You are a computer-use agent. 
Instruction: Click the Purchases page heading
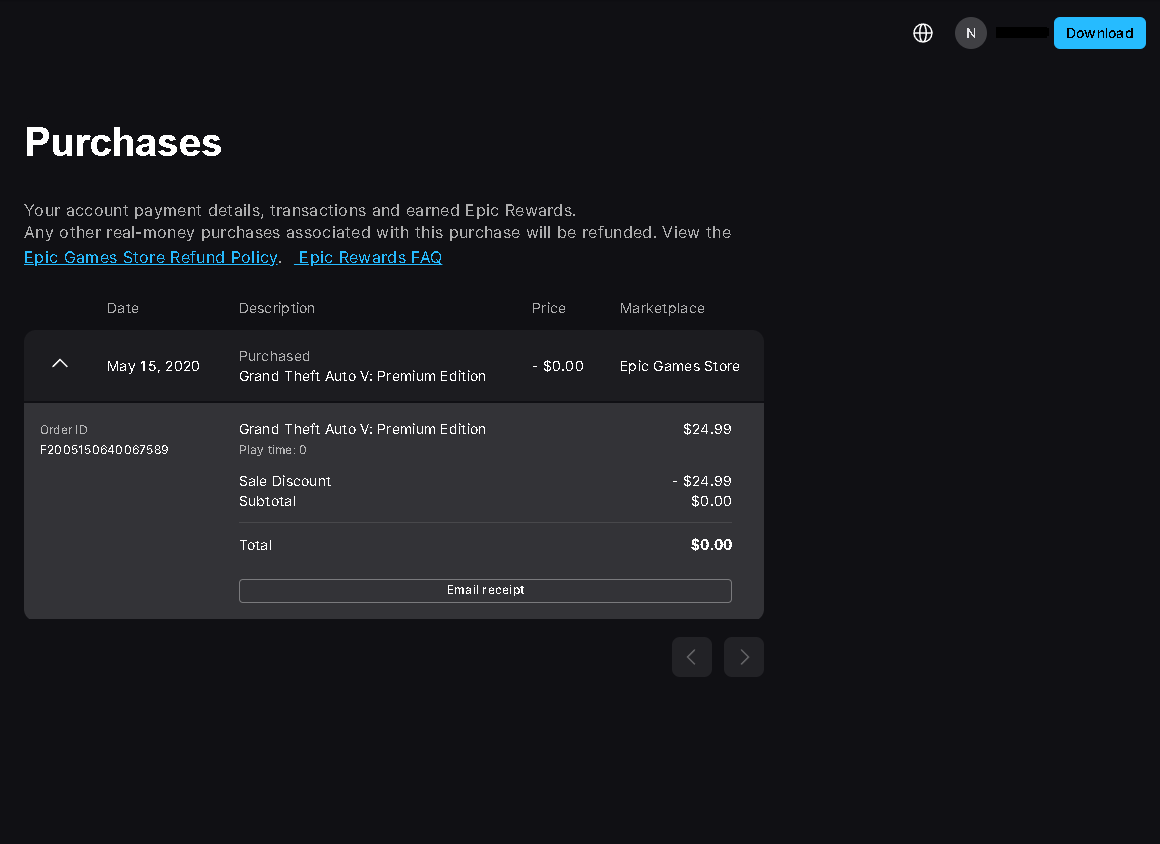pyautogui.click(x=124, y=142)
